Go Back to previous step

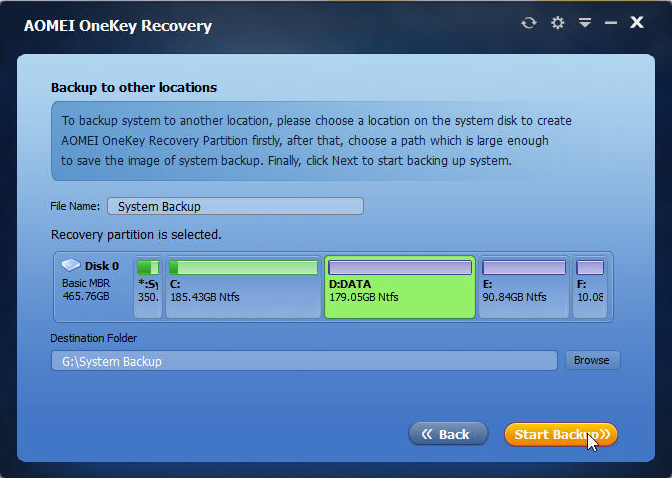click(x=448, y=434)
